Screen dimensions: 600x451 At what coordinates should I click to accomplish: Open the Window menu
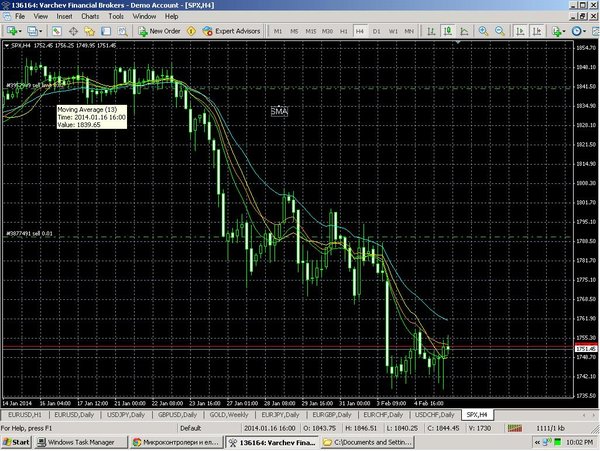[x=144, y=16]
